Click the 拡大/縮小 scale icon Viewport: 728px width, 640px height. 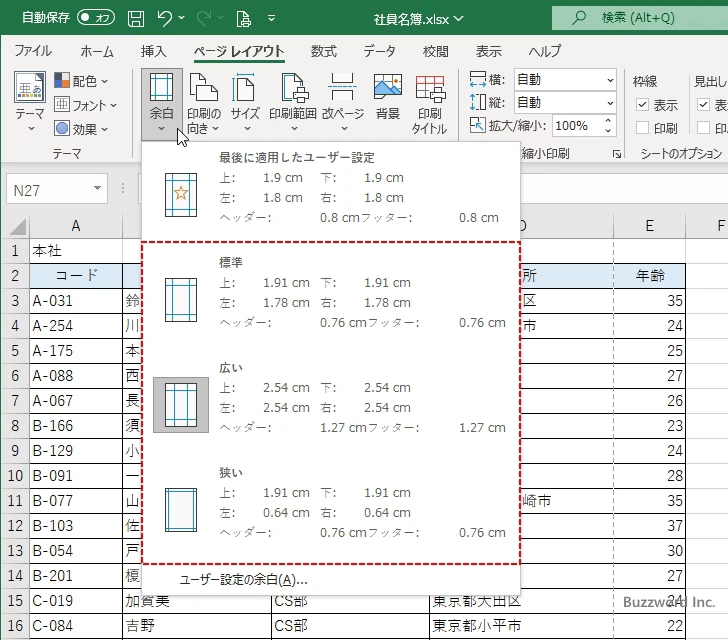pyautogui.click(x=478, y=125)
